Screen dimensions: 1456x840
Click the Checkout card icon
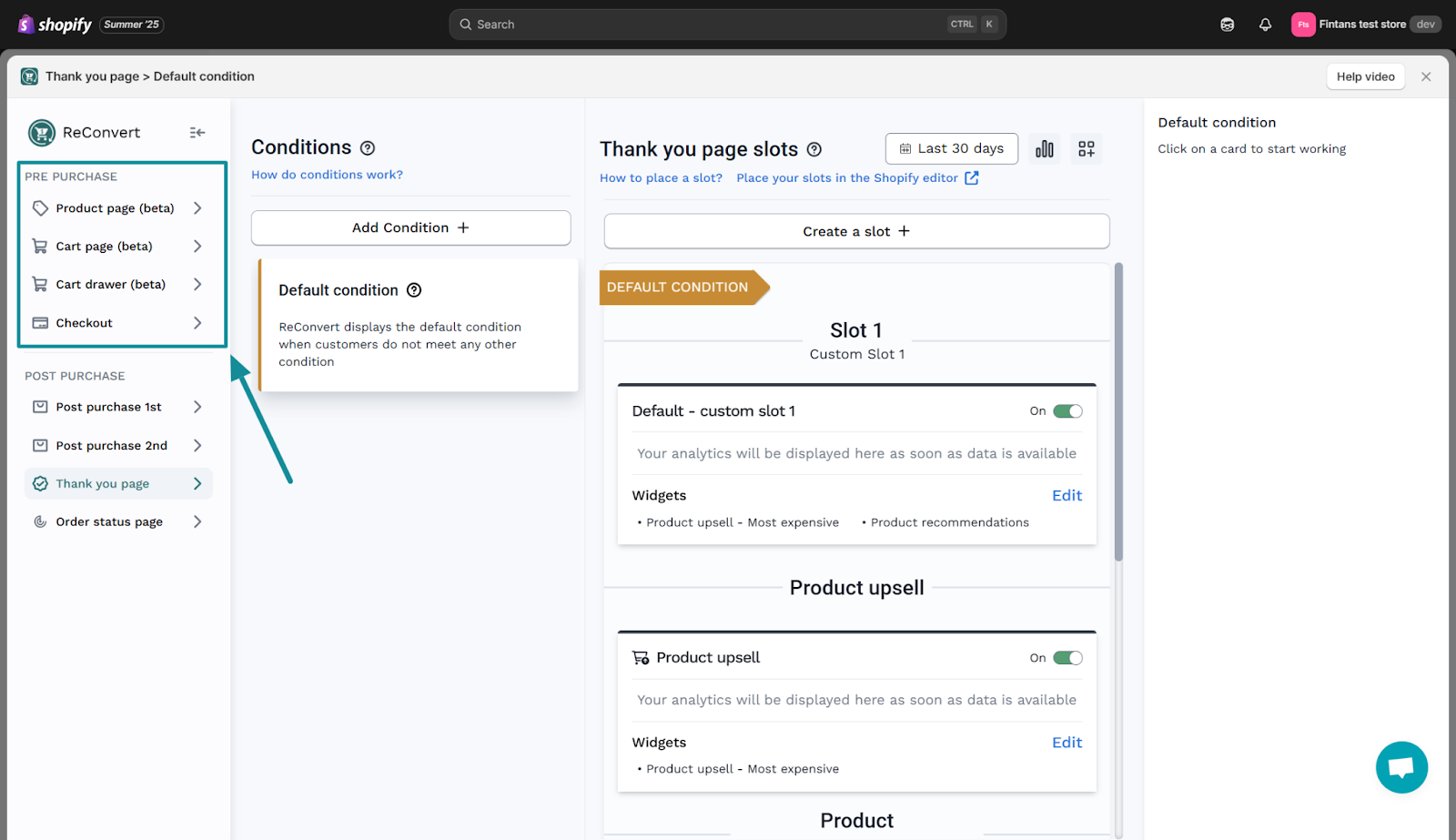pos(40,323)
